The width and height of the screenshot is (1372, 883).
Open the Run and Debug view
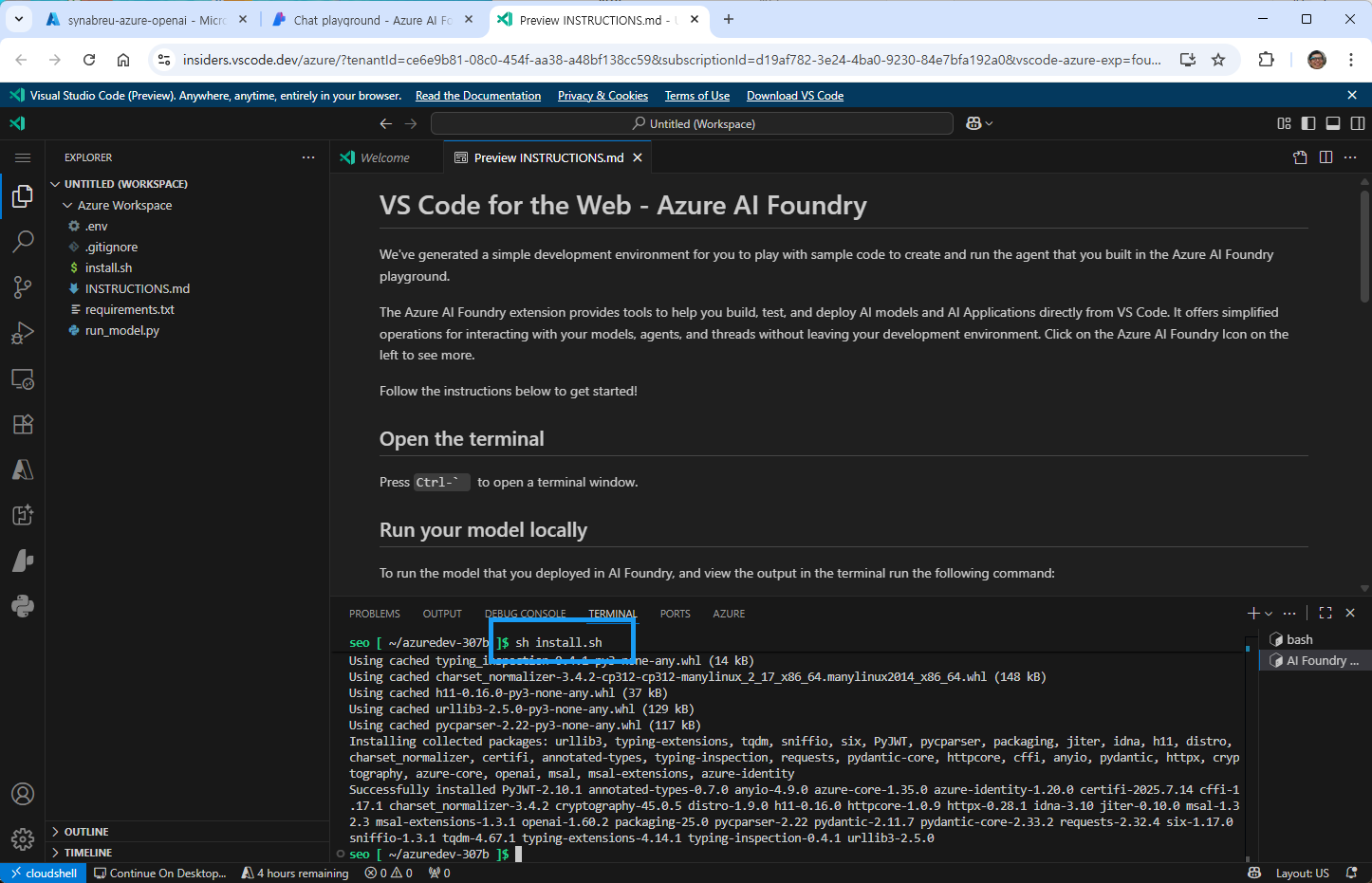[23, 333]
